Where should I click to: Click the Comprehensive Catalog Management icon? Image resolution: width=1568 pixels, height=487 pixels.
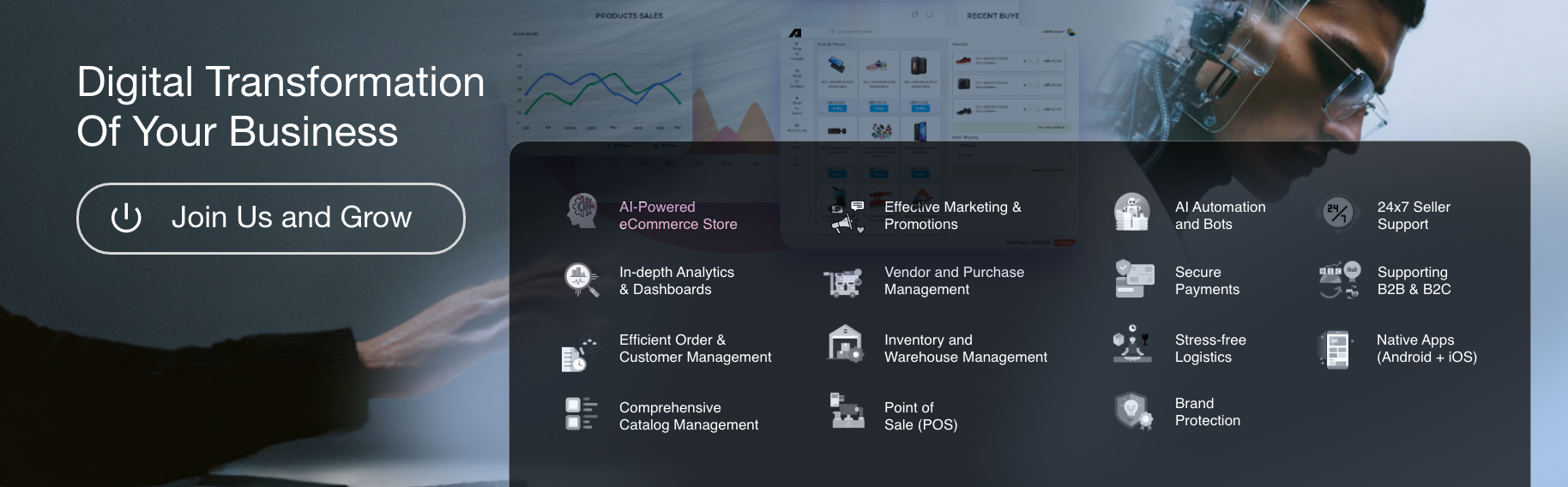tap(581, 413)
